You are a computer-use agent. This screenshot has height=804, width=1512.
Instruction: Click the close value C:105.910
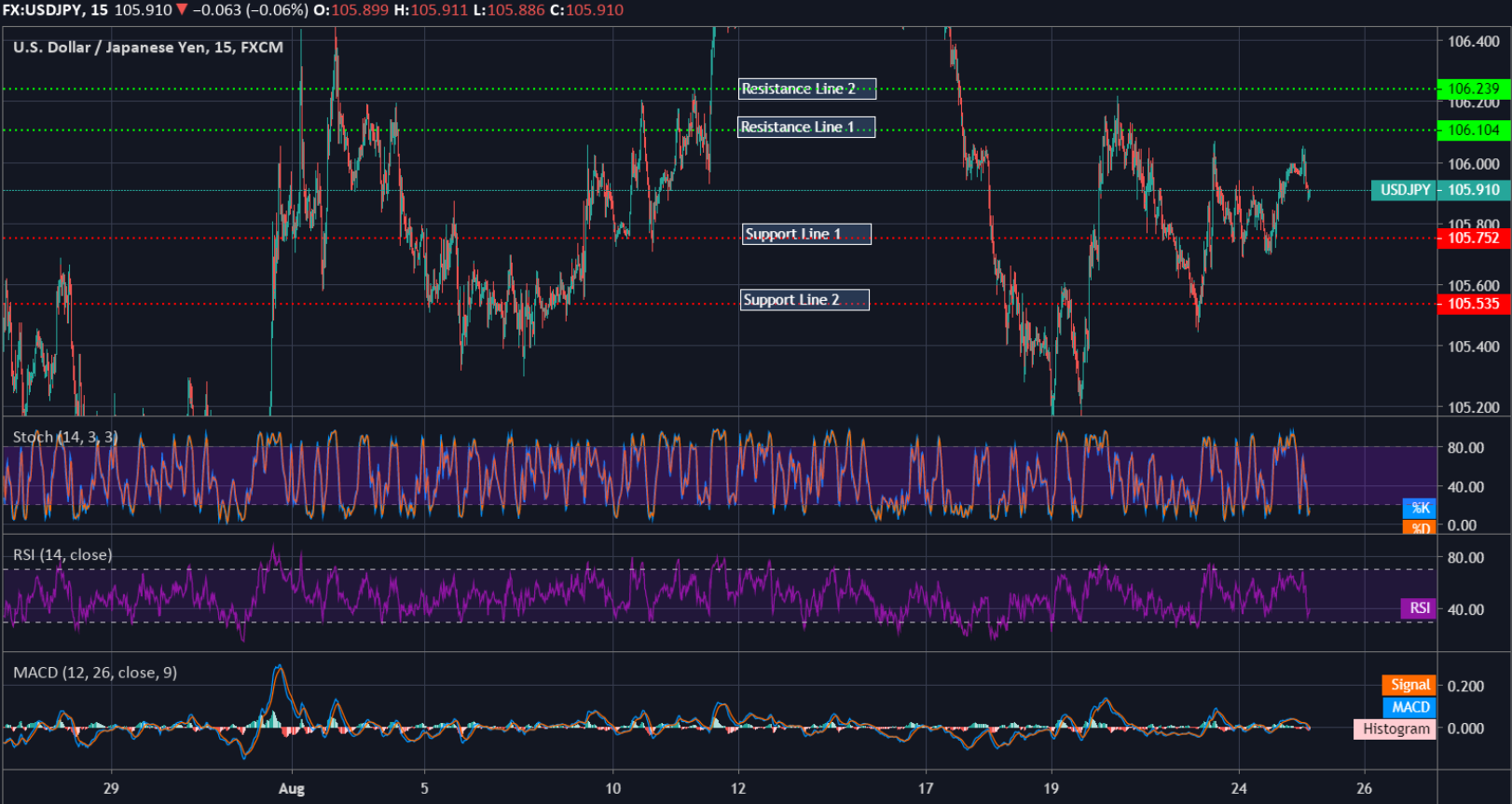[x=587, y=10]
